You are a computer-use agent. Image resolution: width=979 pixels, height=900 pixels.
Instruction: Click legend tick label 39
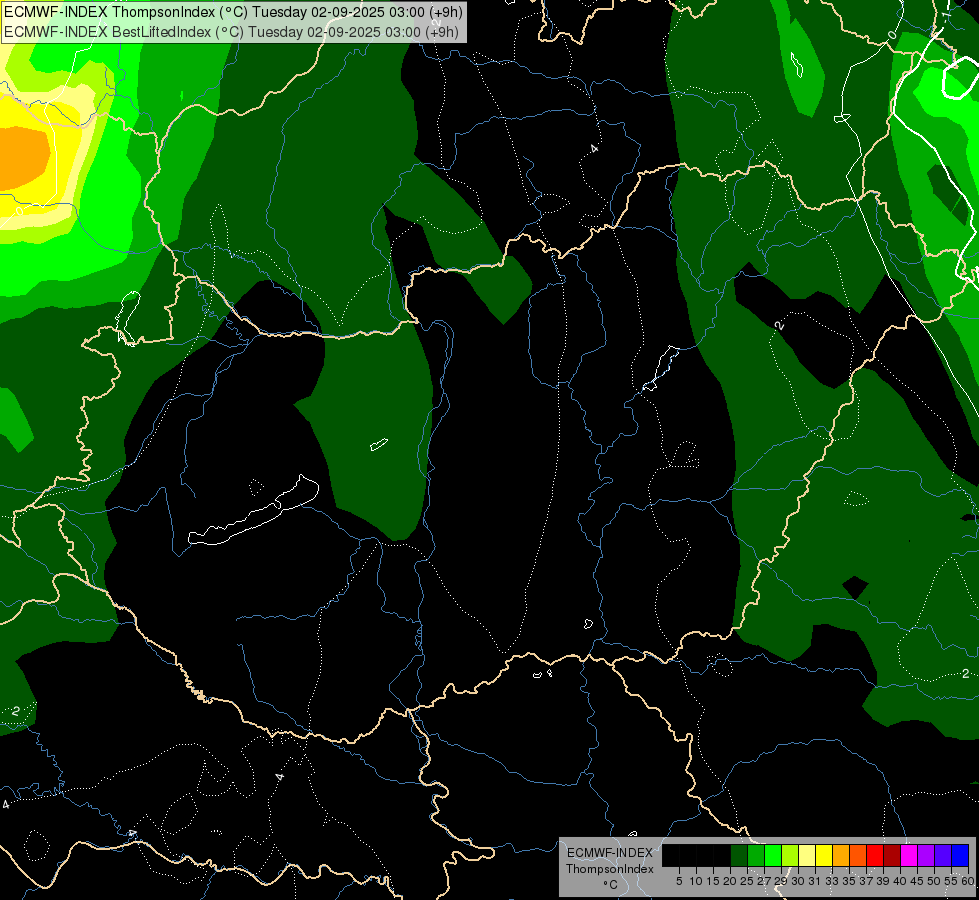[x=883, y=881]
